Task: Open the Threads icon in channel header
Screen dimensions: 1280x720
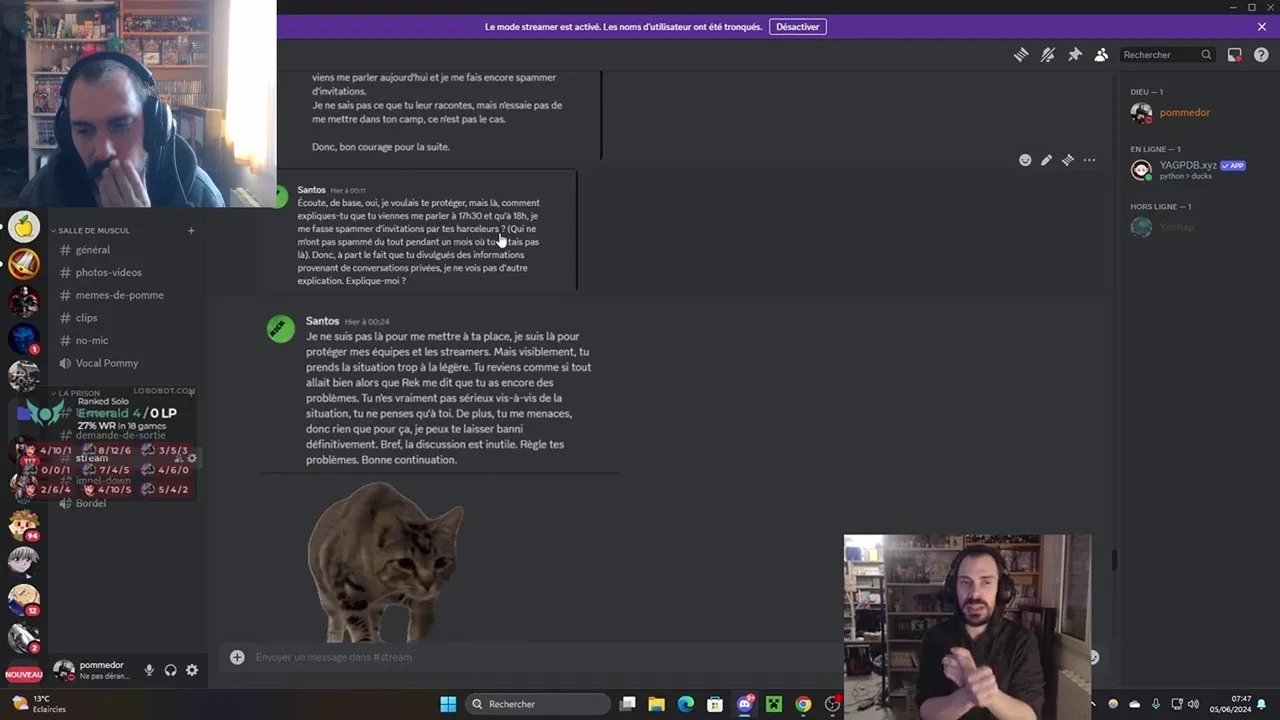Action: pos(1021,55)
